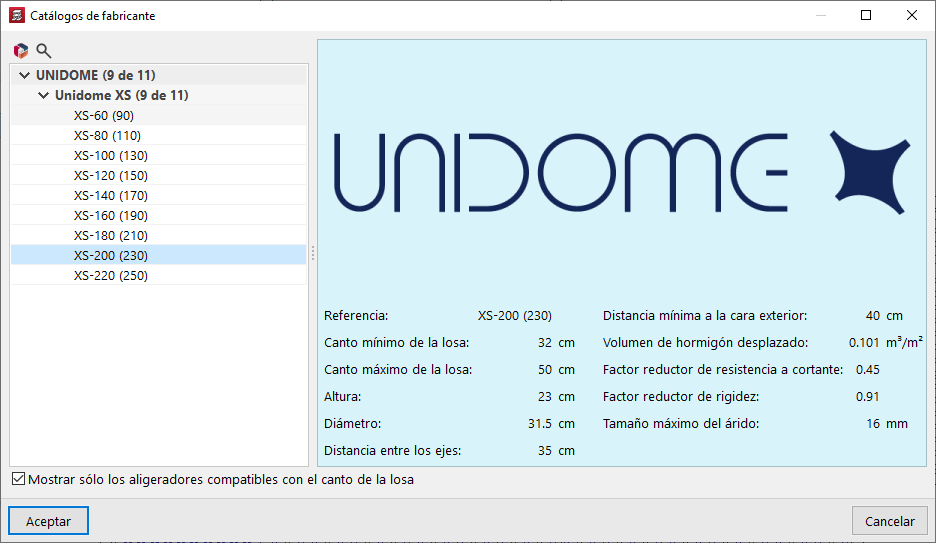
Task: Click the app icon in title bar
Action: coord(17,15)
